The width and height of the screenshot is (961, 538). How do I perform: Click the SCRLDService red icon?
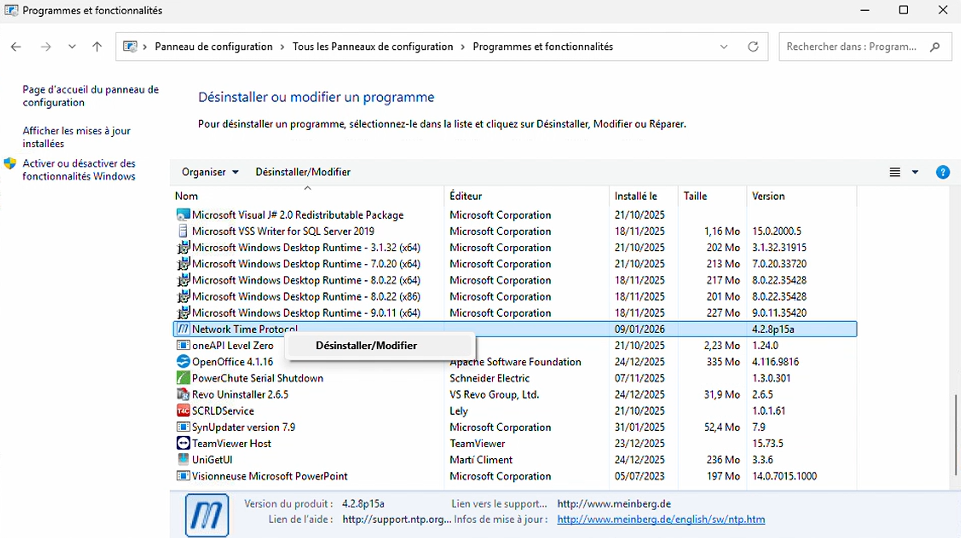tap(183, 411)
